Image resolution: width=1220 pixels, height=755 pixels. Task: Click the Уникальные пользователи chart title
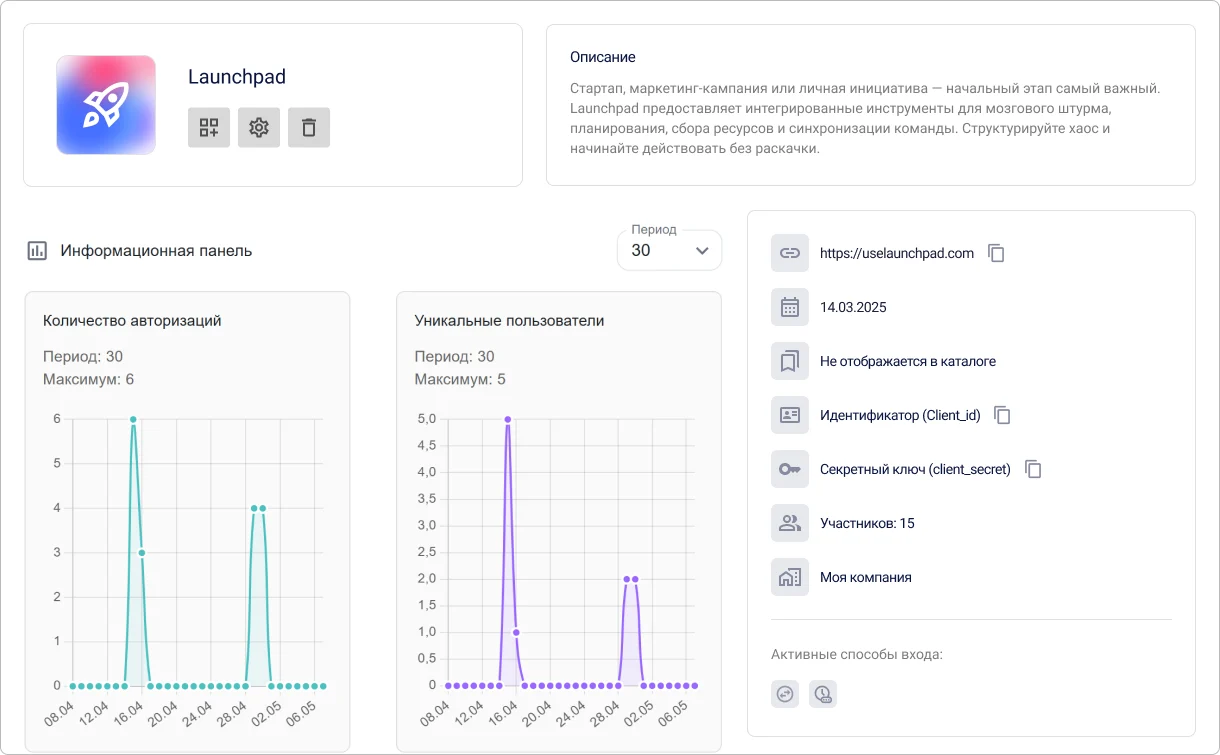509,321
